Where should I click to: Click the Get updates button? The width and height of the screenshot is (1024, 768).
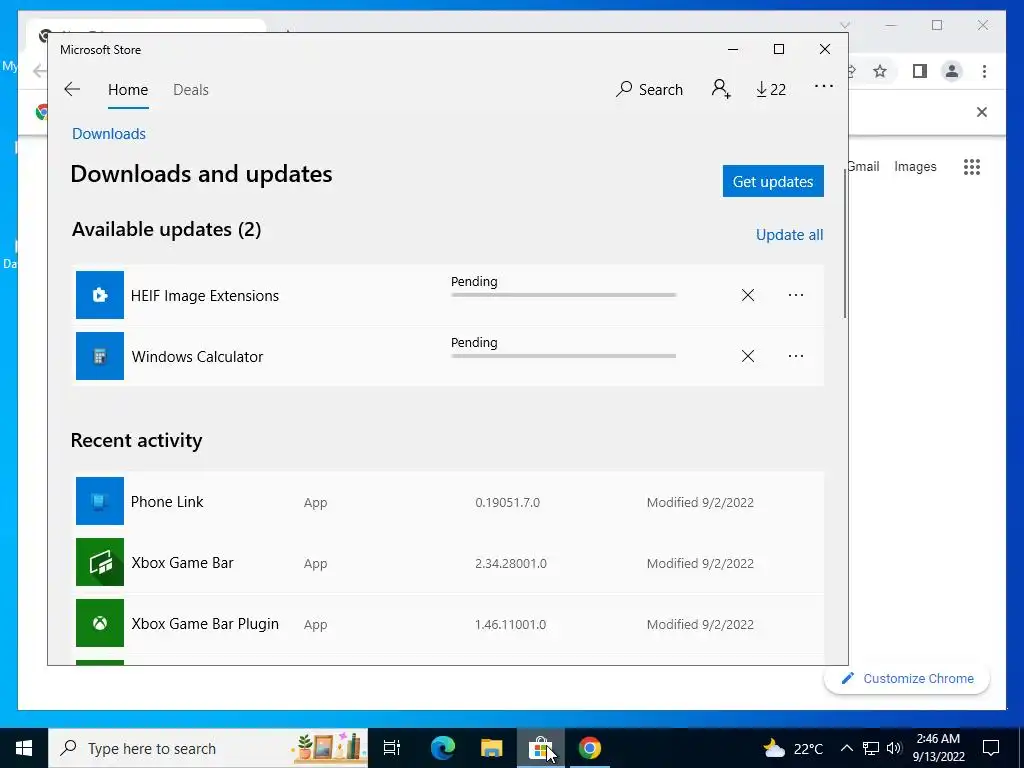click(773, 181)
